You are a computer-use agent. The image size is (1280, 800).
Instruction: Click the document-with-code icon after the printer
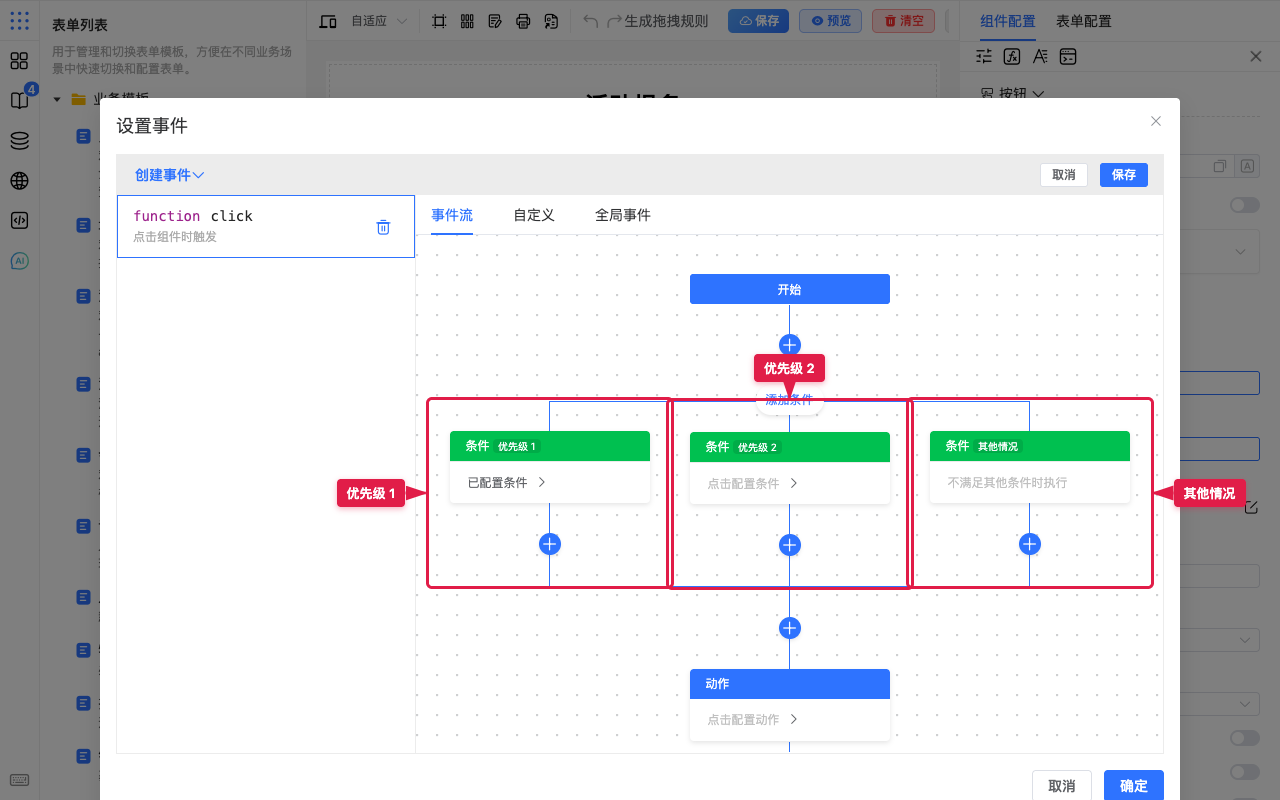click(551, 21)
